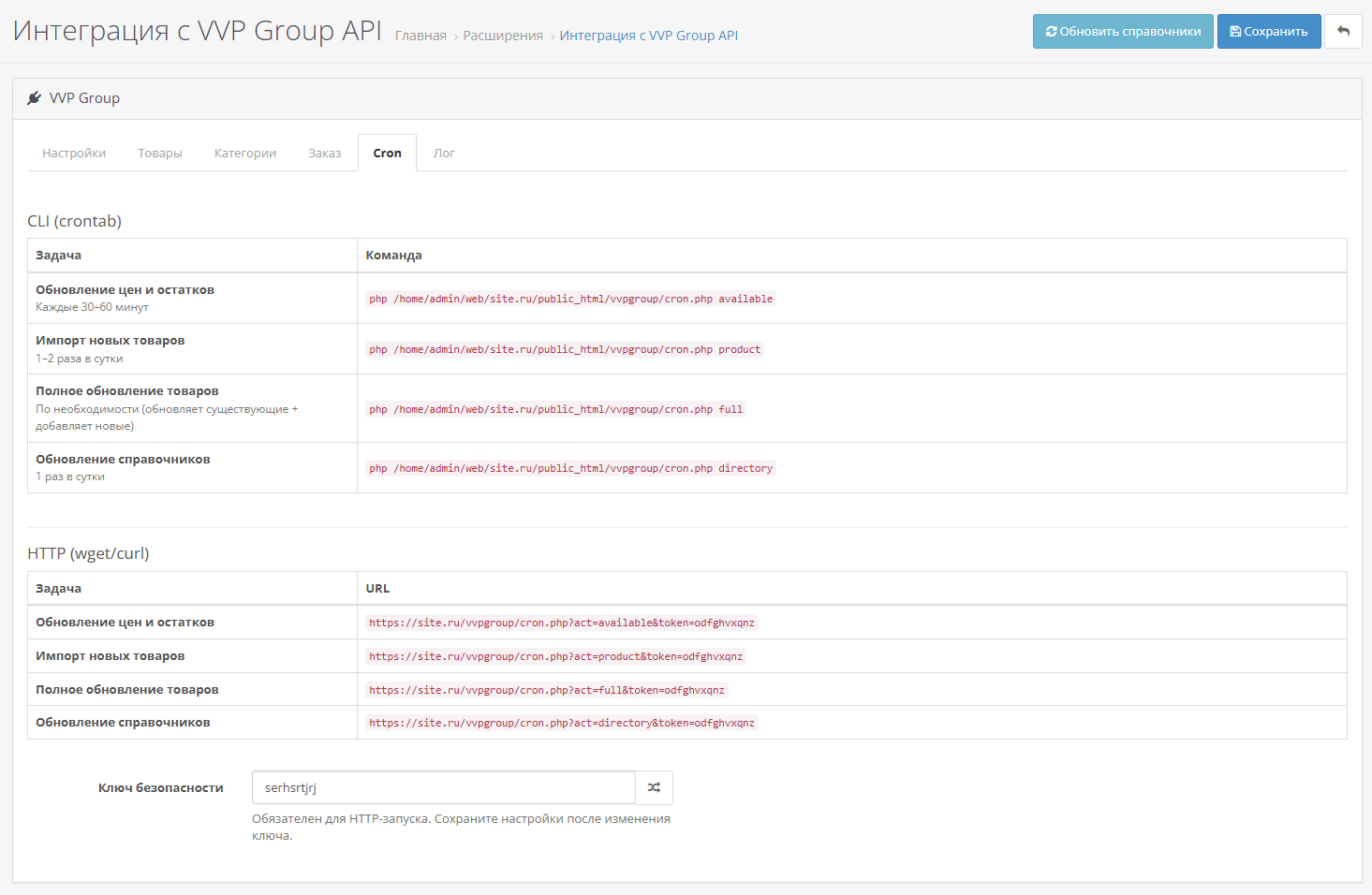Generate random security key with shuffle icon
Screen dimensions: 1372x895
point(654,787)
